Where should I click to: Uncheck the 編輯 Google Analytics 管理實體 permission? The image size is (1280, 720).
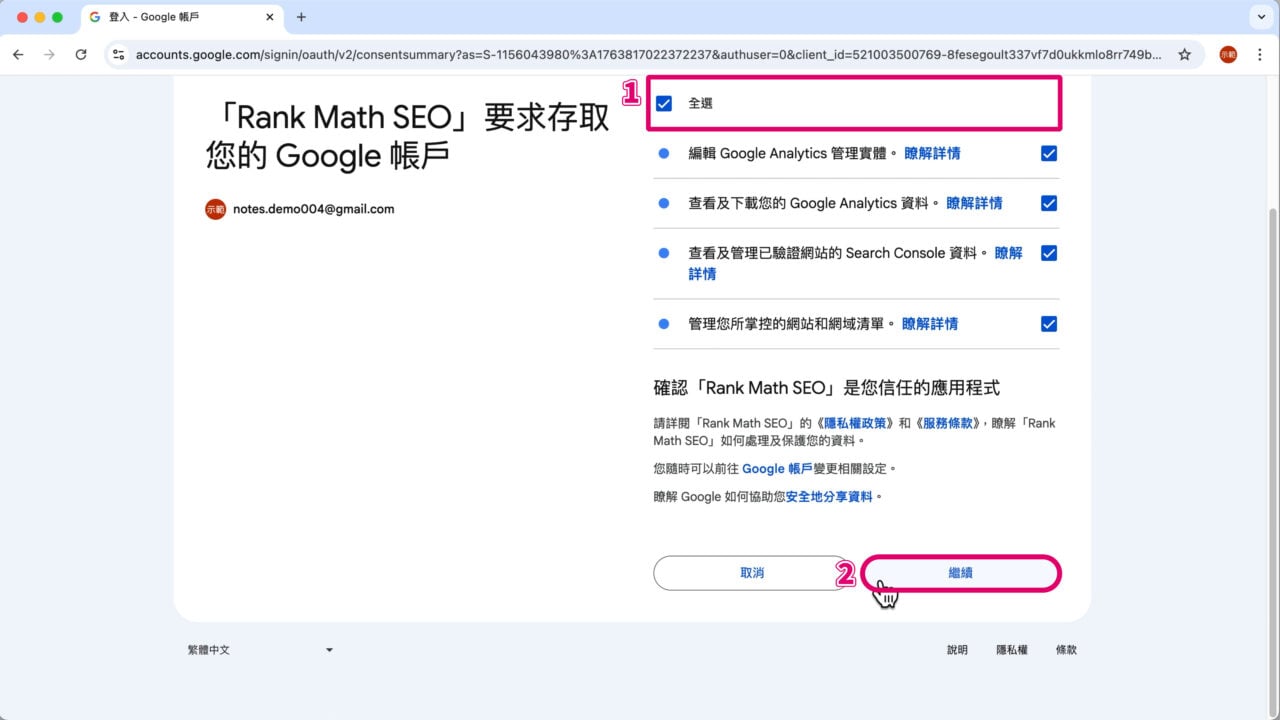(x=1048, y=153)
